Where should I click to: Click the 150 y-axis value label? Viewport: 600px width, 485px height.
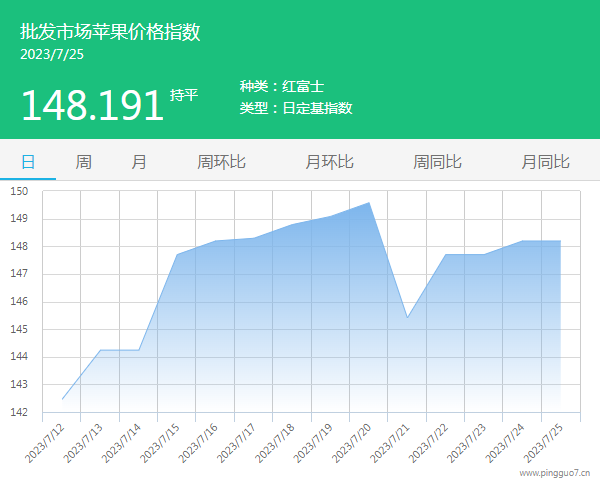tap(20, 191)
